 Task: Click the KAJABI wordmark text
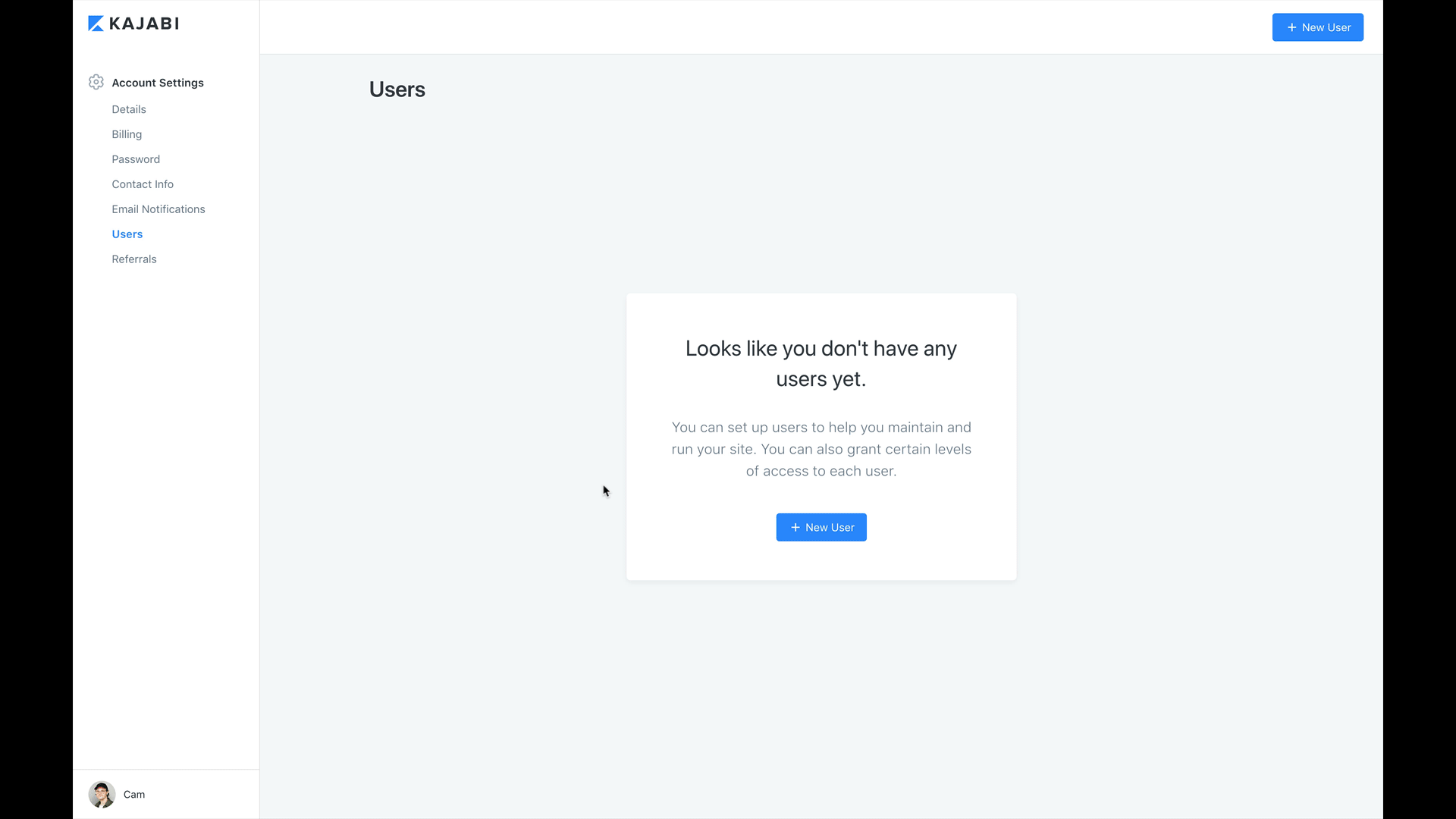tap(144, 24)
